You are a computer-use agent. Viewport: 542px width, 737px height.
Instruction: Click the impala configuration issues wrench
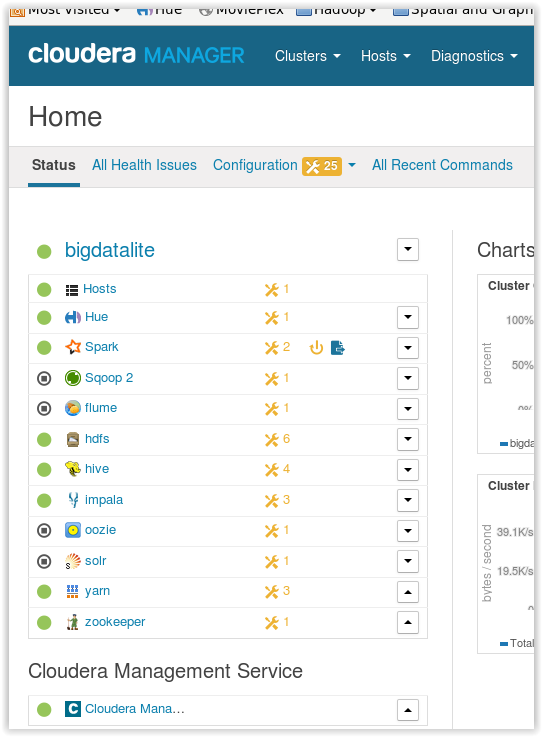point(272,501)
